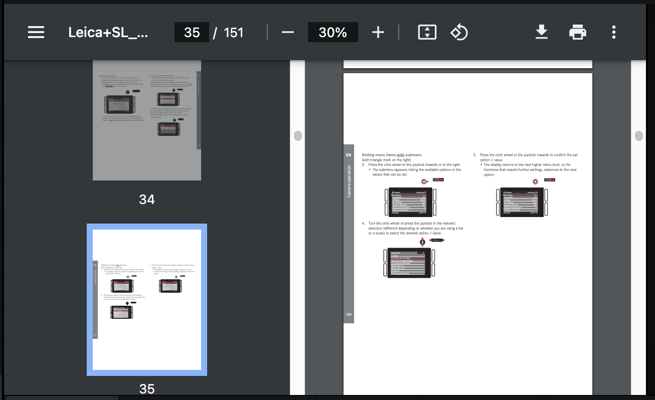Click the 30% zoom level field
The image size is (655, 400).
332,32
